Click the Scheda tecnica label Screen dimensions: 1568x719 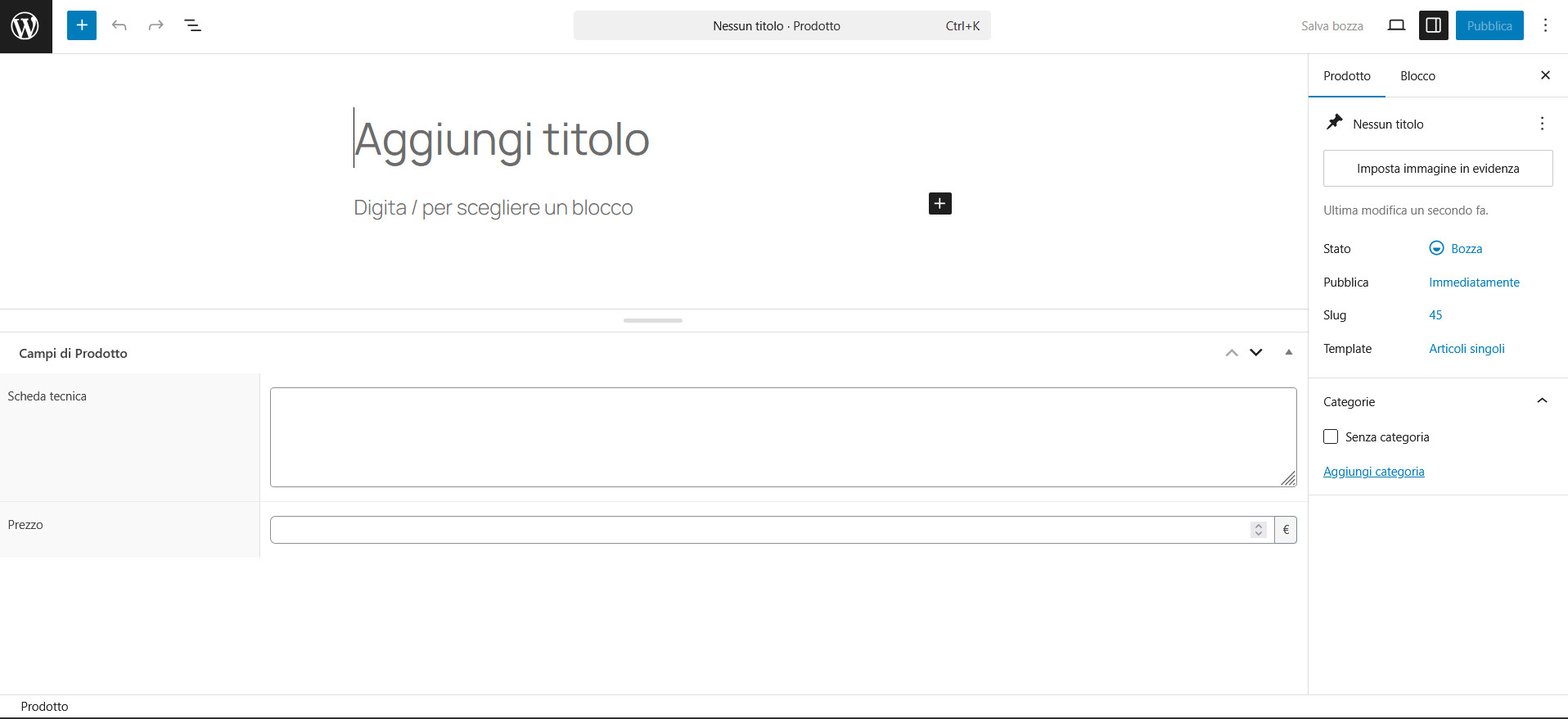(x=47, y=396)
